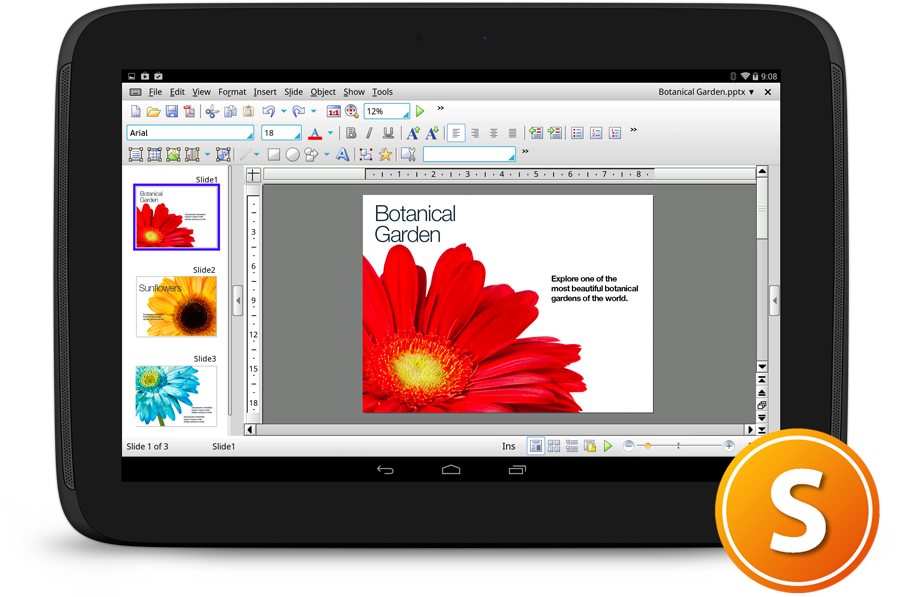
Task: Toggle Bold formatting
Action: (351, 133)
